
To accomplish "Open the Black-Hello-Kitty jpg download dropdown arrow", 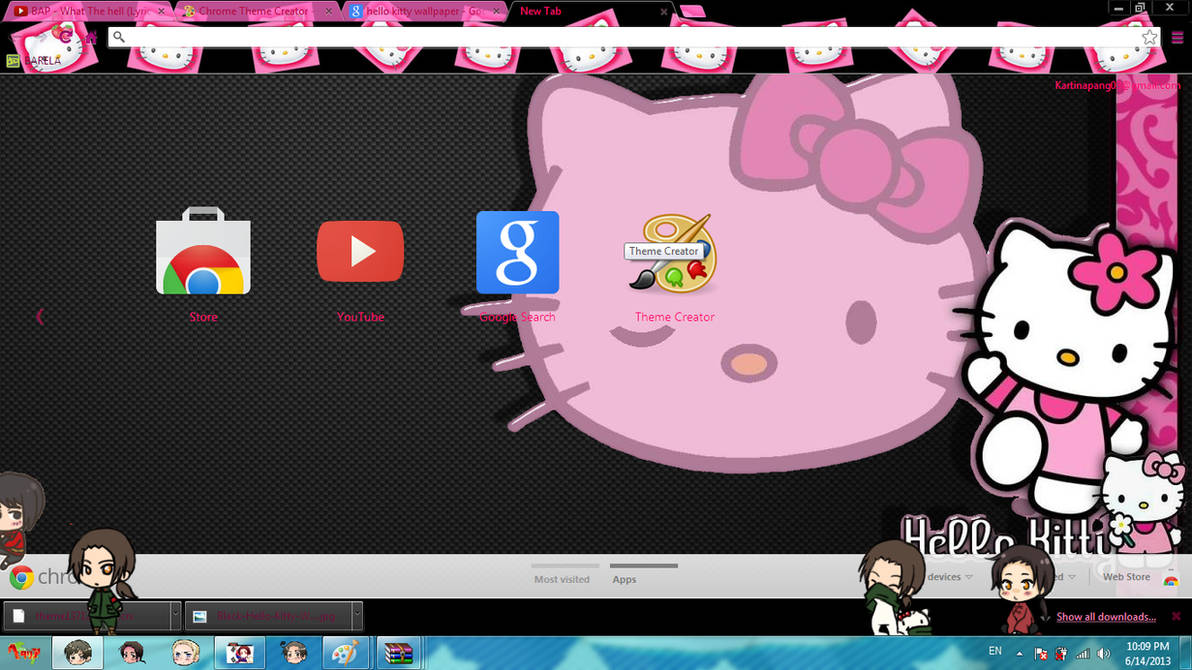I will point(357,615).
